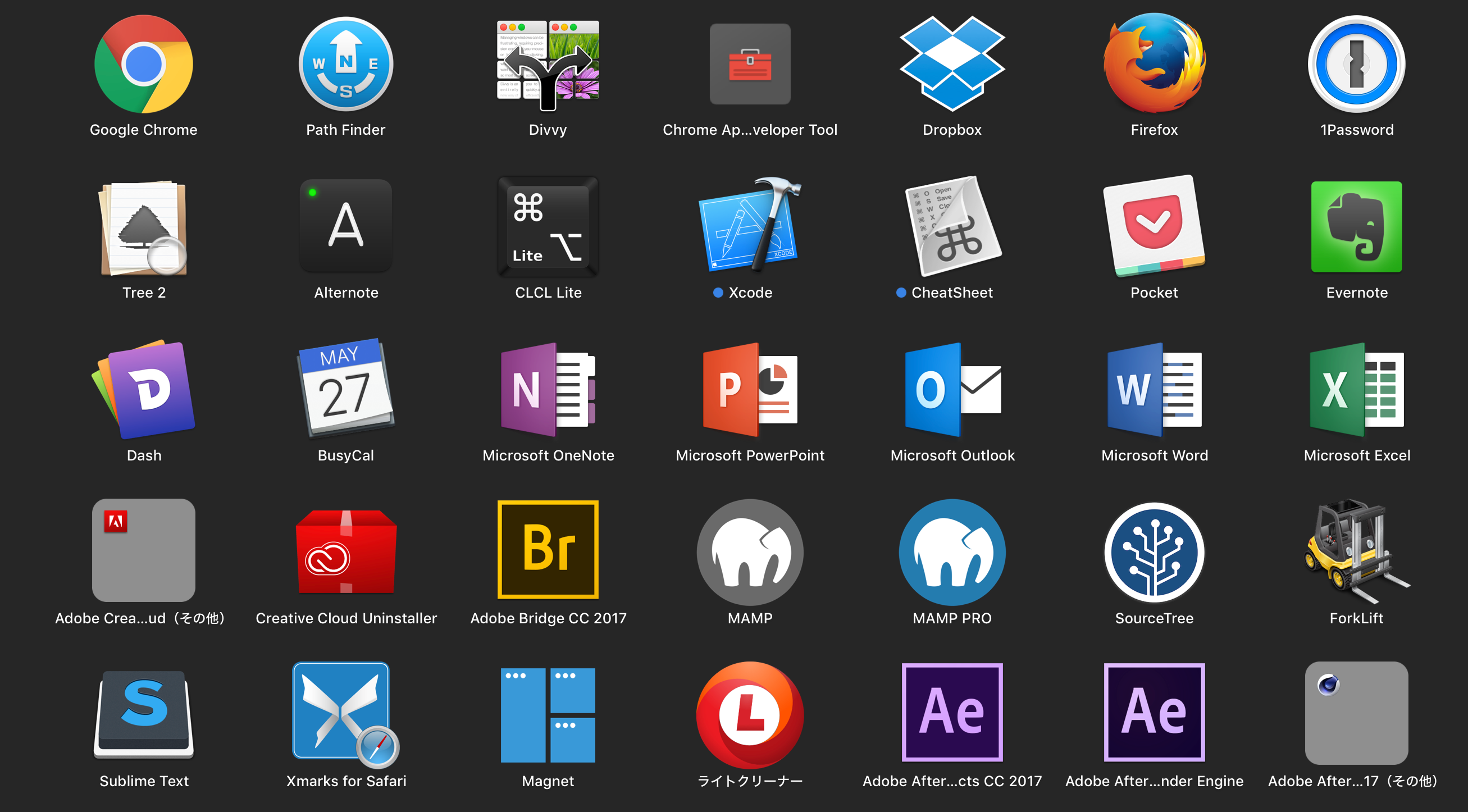1468x812 pixels.
Task: Open Microsoft PowerPoint icon
Action: (x=750, y=389)
